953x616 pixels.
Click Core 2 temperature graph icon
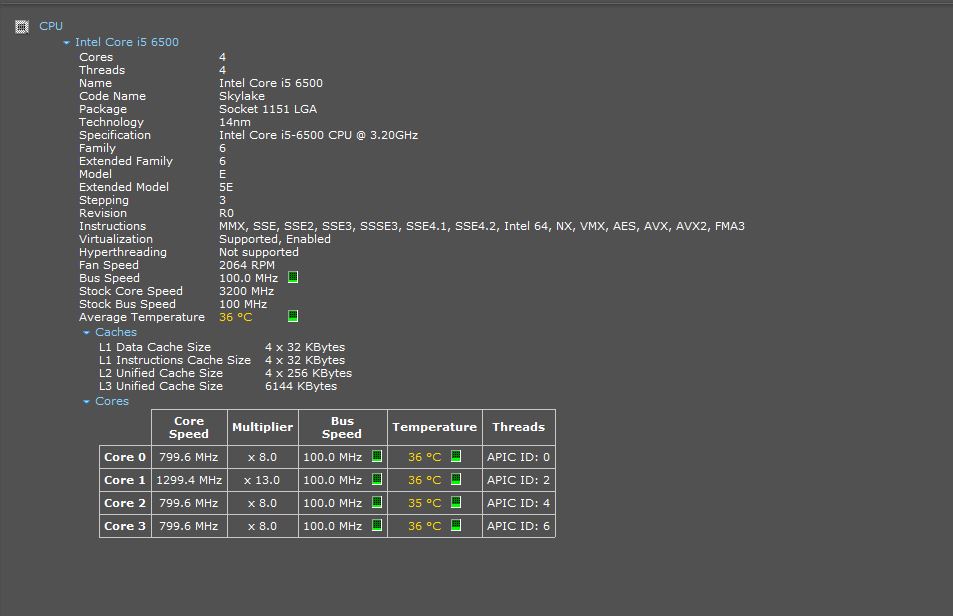tap(456, 502)
